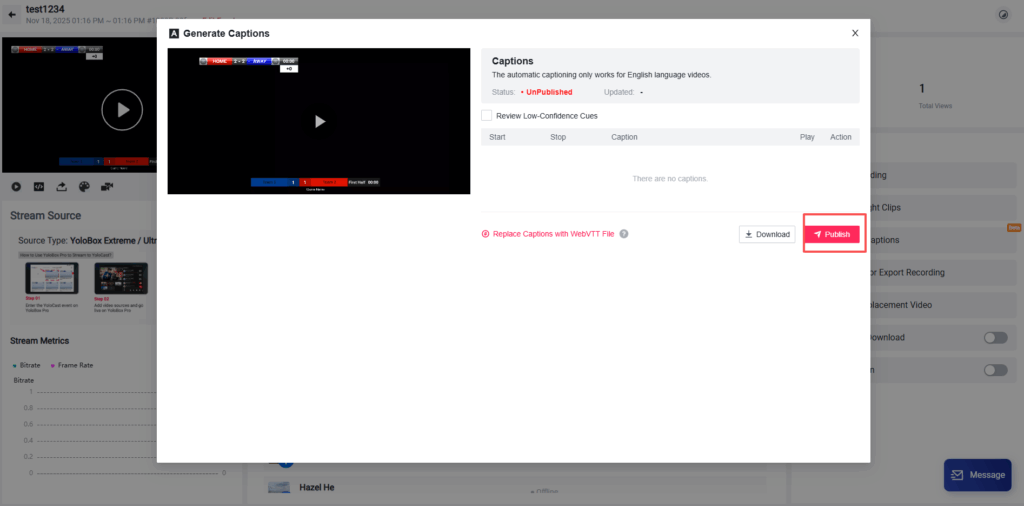1024x506 pixels.
Task: Click the Download captions button
Action: click(767, 234)
